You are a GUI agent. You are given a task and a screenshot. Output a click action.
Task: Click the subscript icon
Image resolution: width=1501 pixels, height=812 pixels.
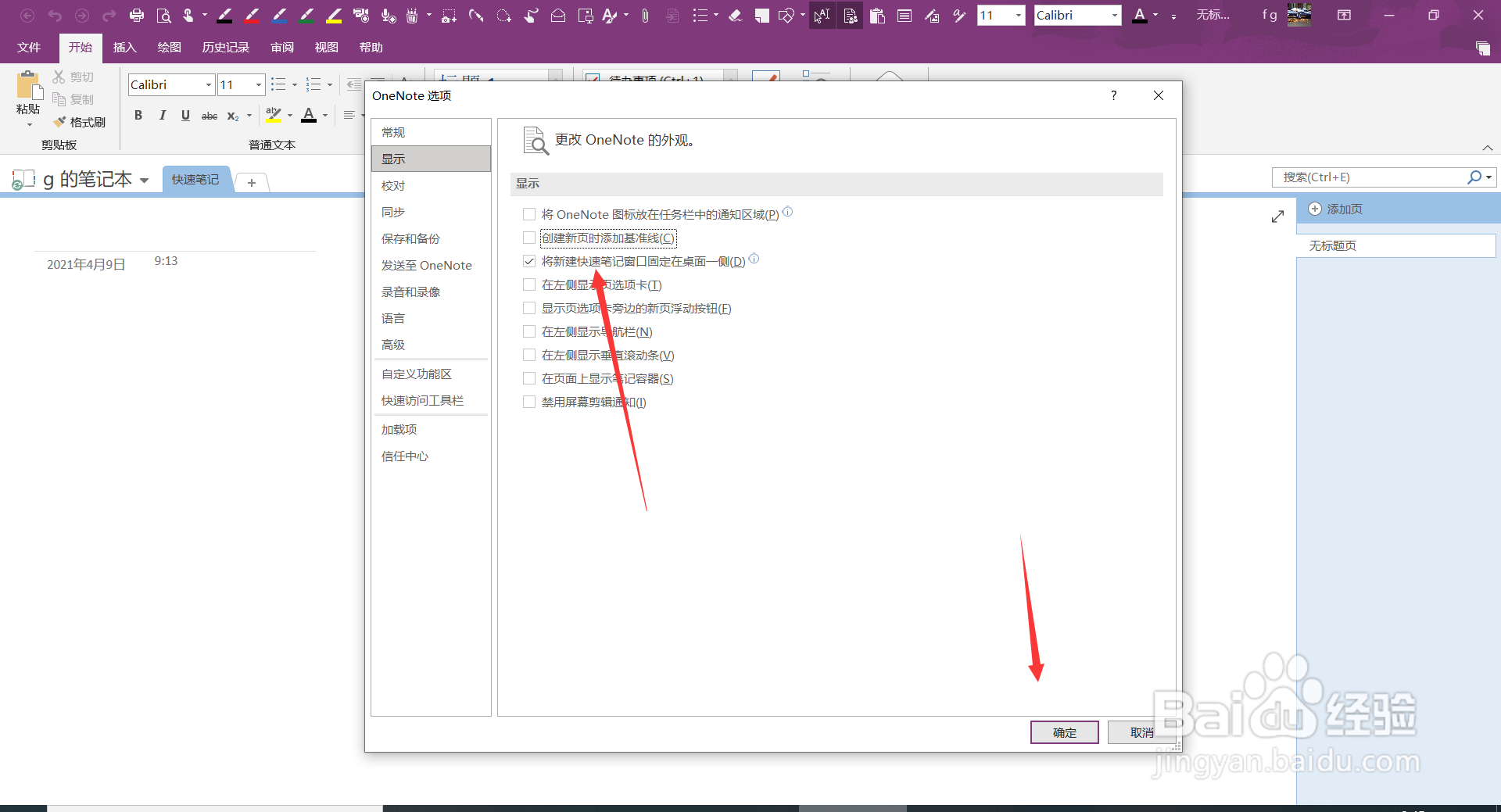point(233,116)
